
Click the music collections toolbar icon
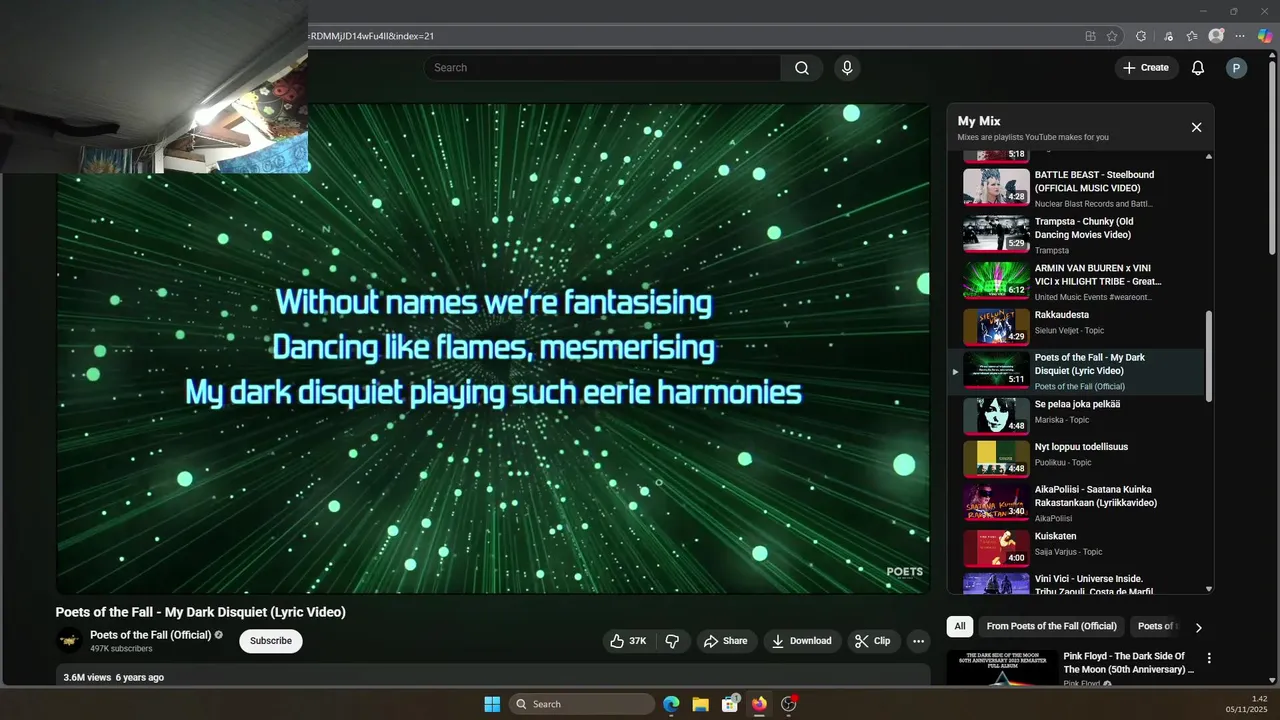pyautogui.click(x=1168, y=36)
